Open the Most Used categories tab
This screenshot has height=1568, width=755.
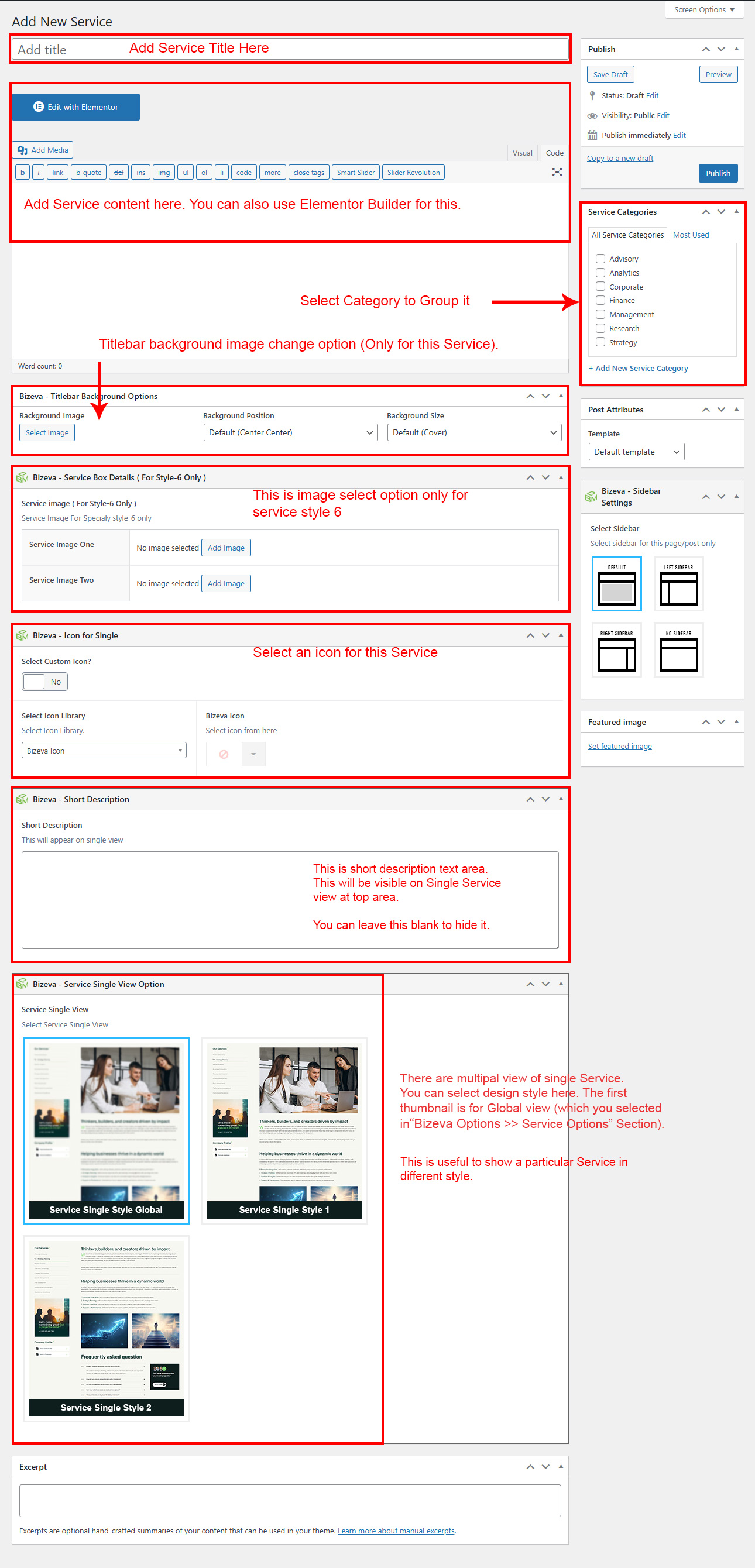coord(691,235)
